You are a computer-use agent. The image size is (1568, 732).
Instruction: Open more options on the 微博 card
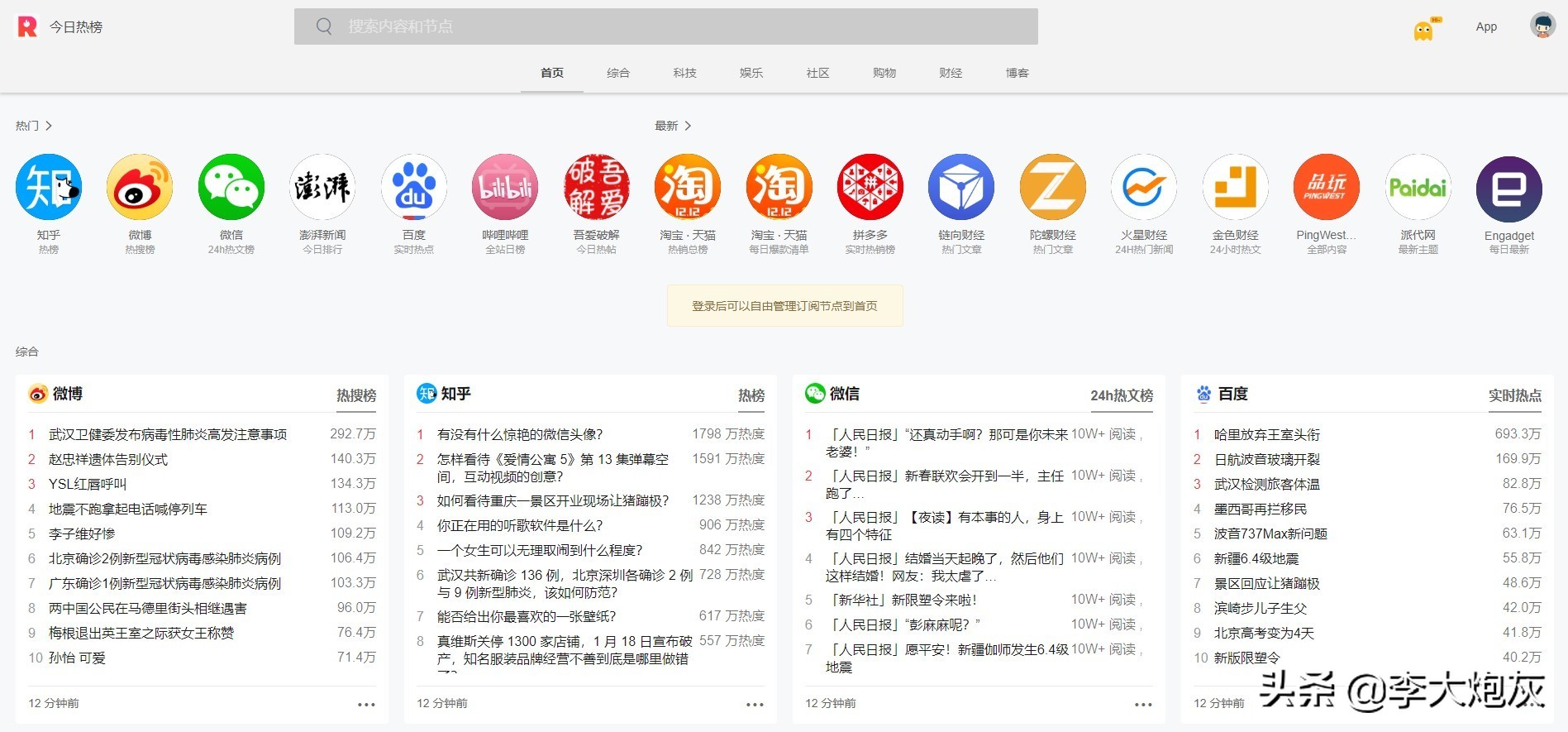coord(366,705)
